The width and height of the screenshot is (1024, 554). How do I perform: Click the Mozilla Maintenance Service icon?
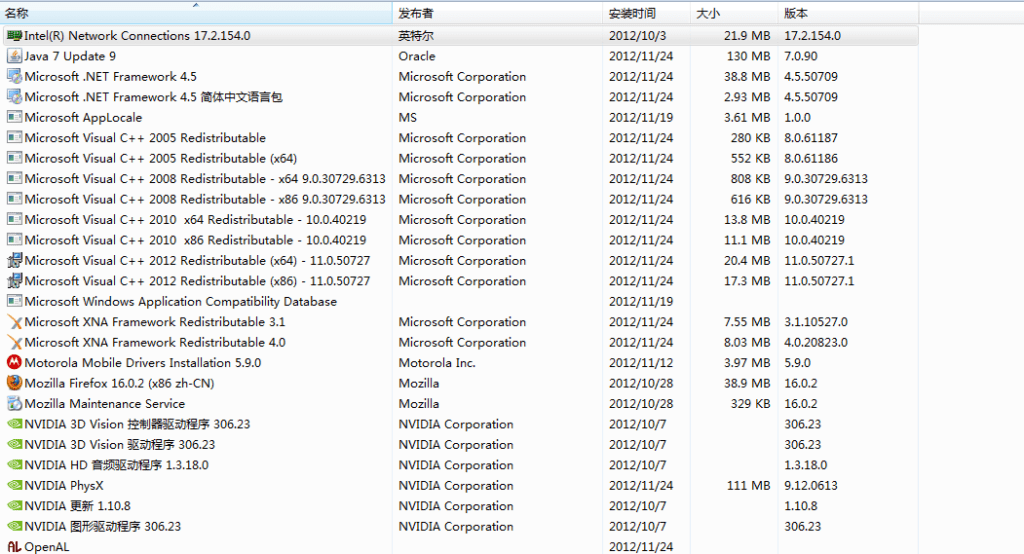pyautogui.click(x=14, y=404)
